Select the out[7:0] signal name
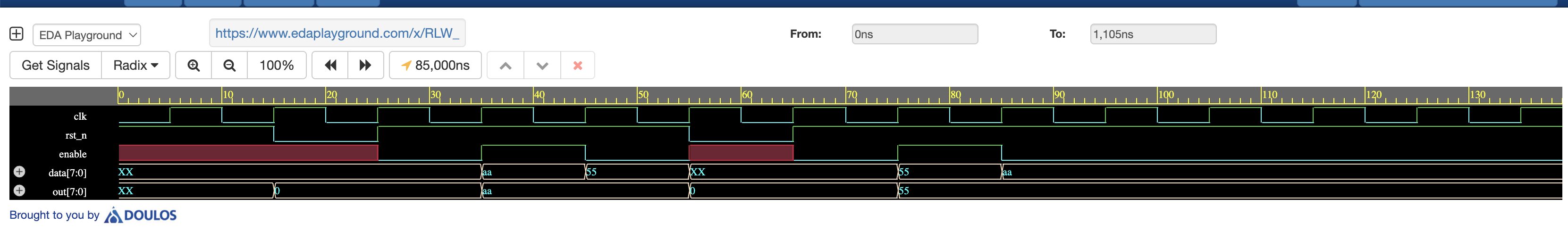 [69, 192]
